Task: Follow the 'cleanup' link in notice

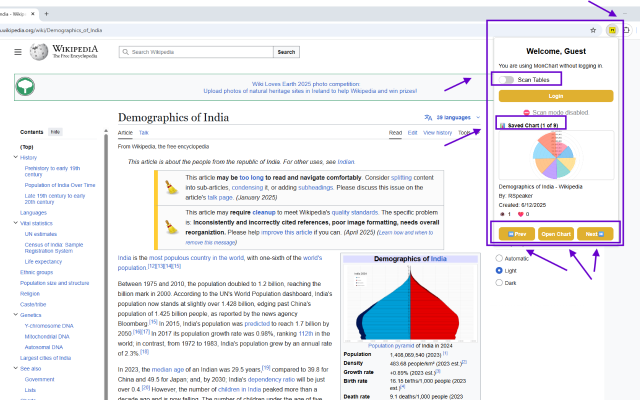Action: [x=264, y=212]
